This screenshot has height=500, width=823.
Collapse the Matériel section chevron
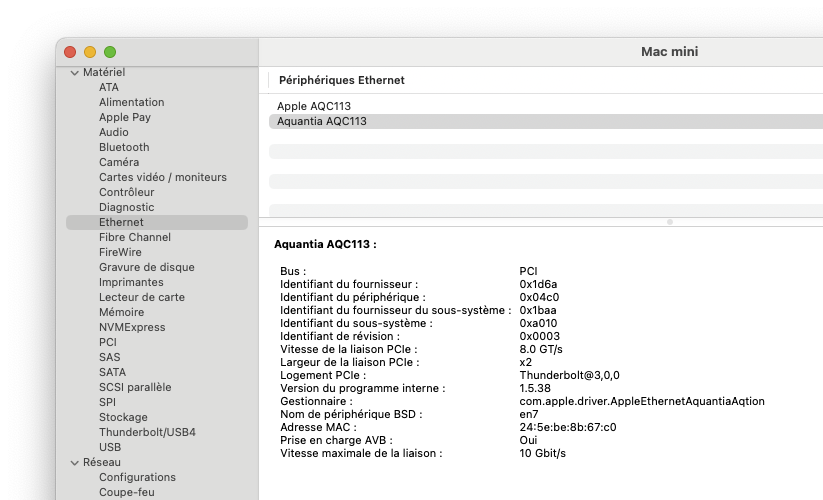74,73
